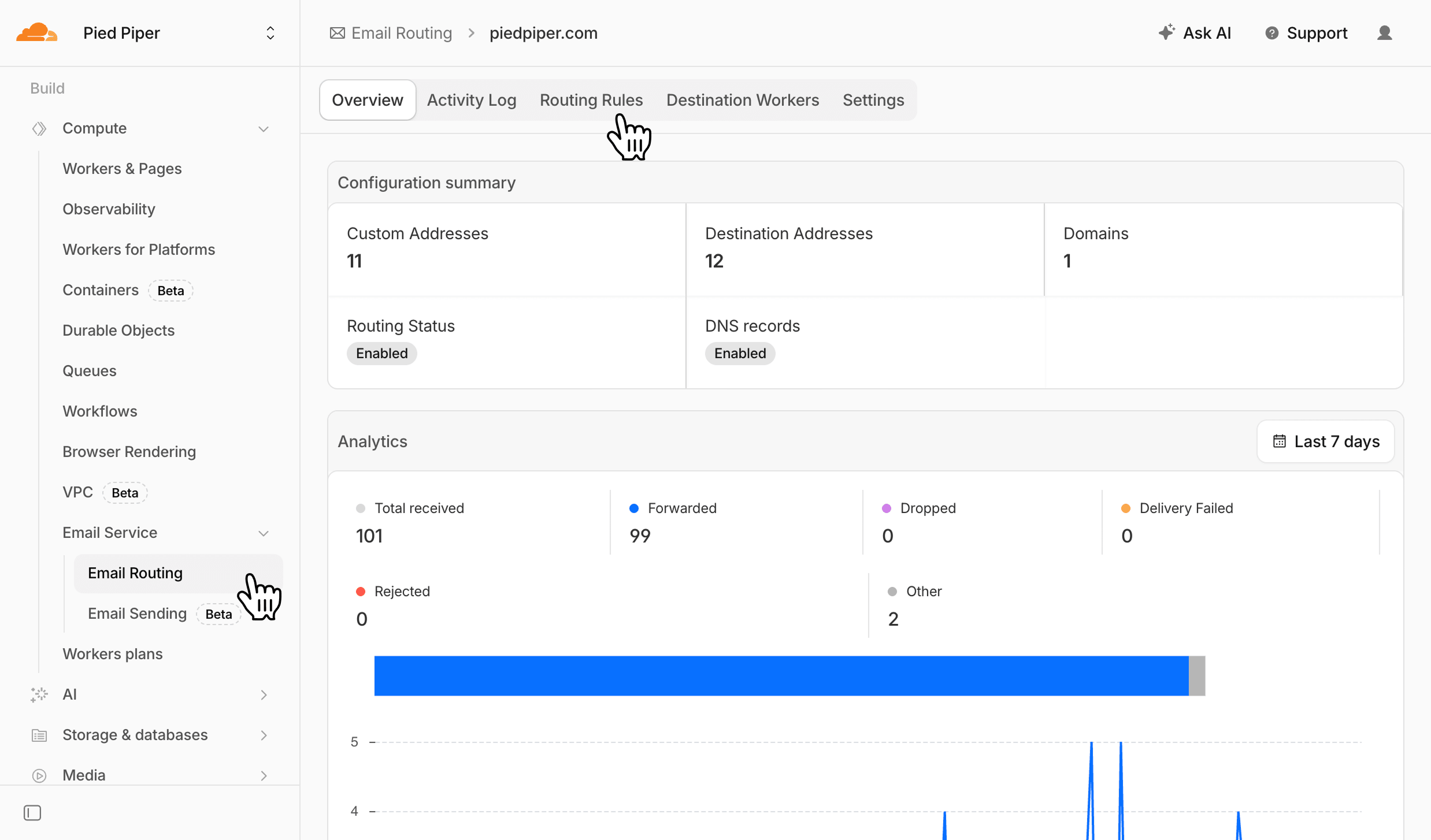Expand the Storage & databases section
The height and width of the screenshot is (840, 1431).
(264, 735)
